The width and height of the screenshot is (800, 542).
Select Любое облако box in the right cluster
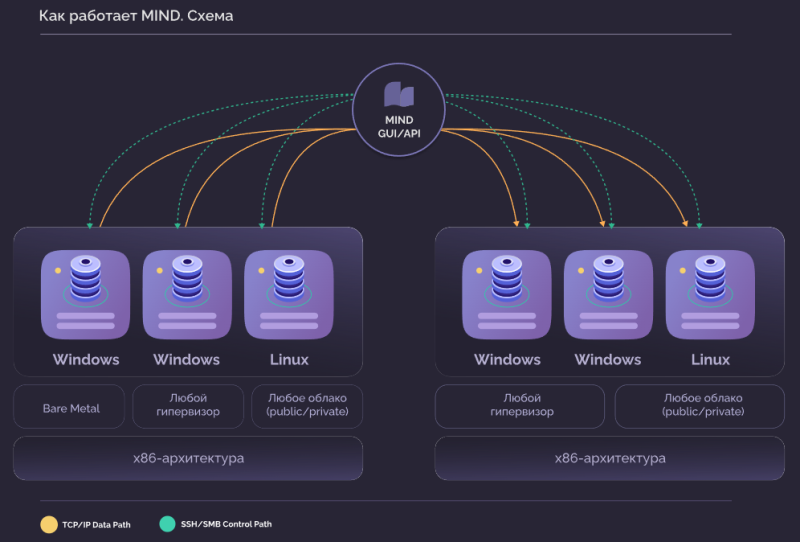click(700, 406)
